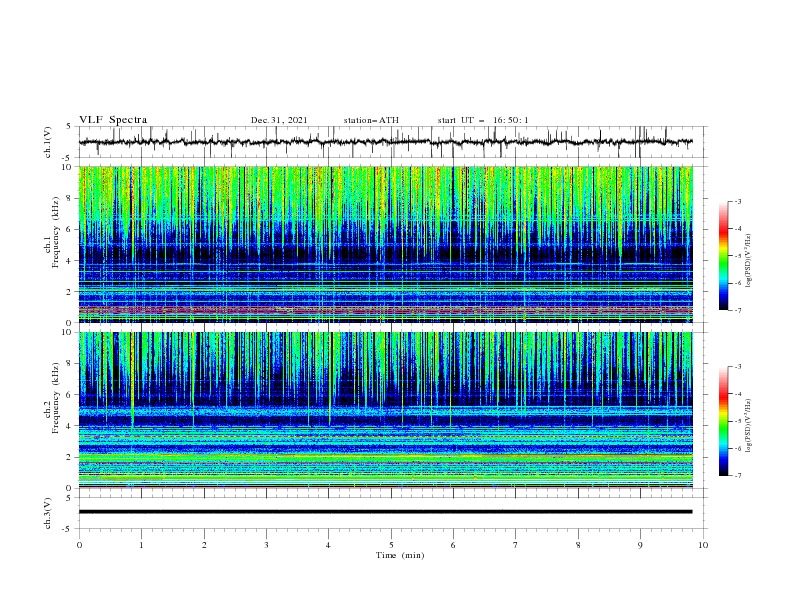Click the upper colorbar log(PSD) label
792x612 pixels.
(748, 261)
